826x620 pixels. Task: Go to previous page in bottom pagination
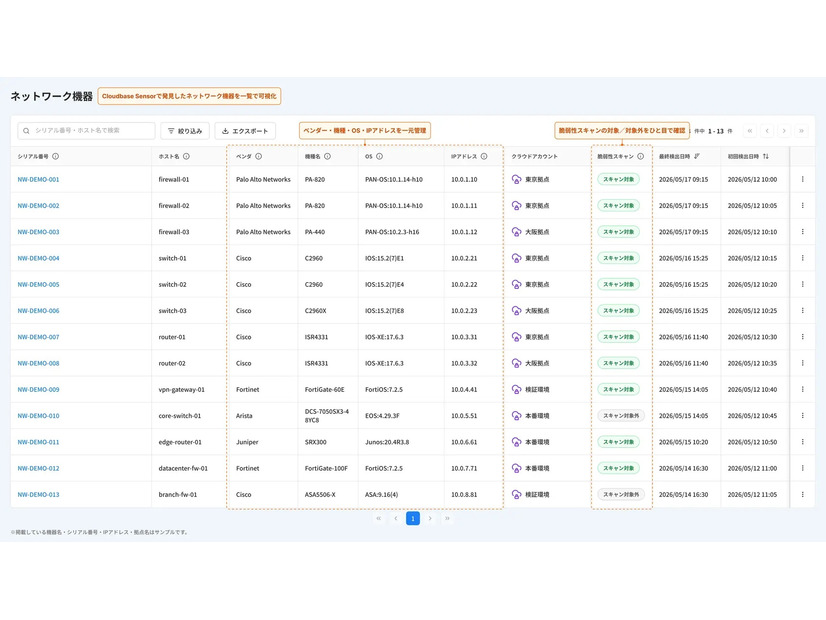(396, 518)
